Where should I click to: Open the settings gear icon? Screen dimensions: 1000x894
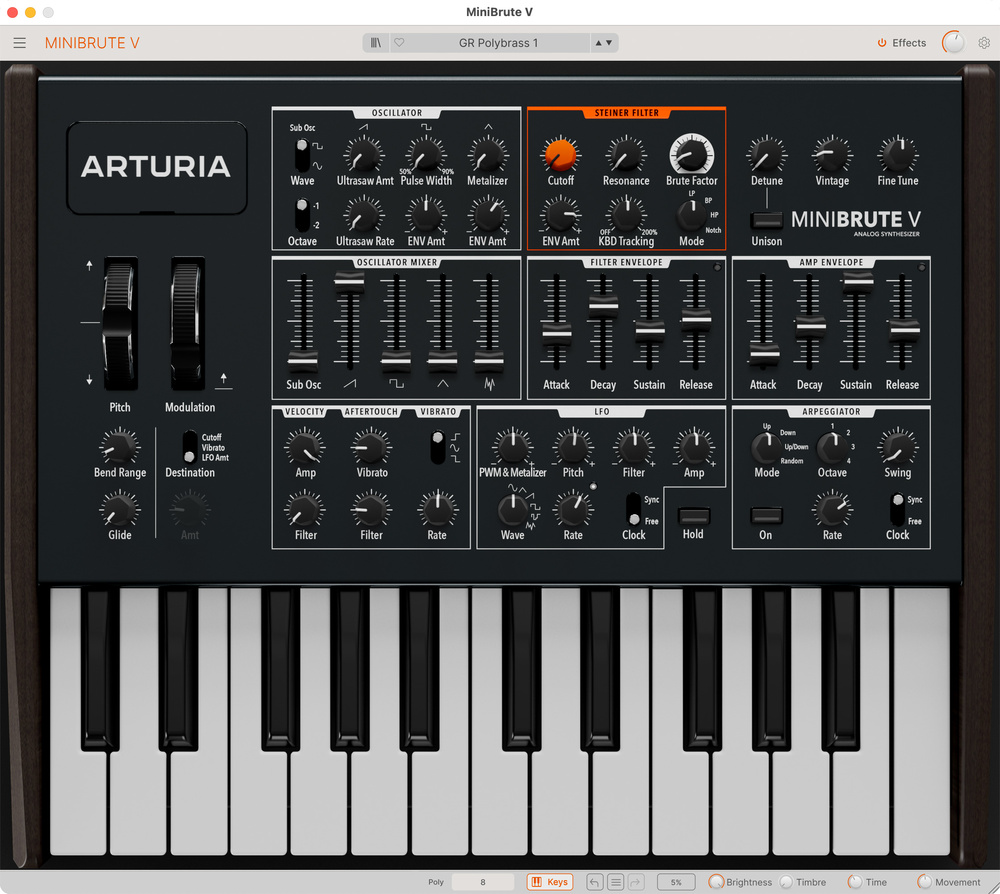pos(984,43)
